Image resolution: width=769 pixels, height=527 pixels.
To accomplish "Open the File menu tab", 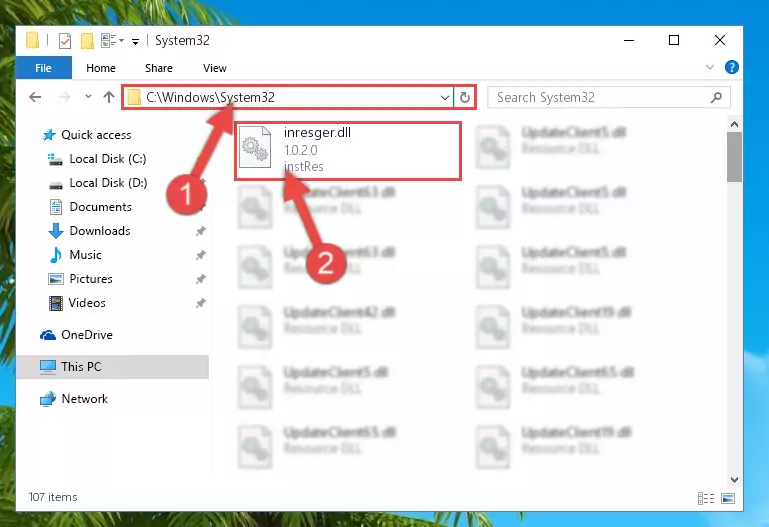I will [44, 68].
